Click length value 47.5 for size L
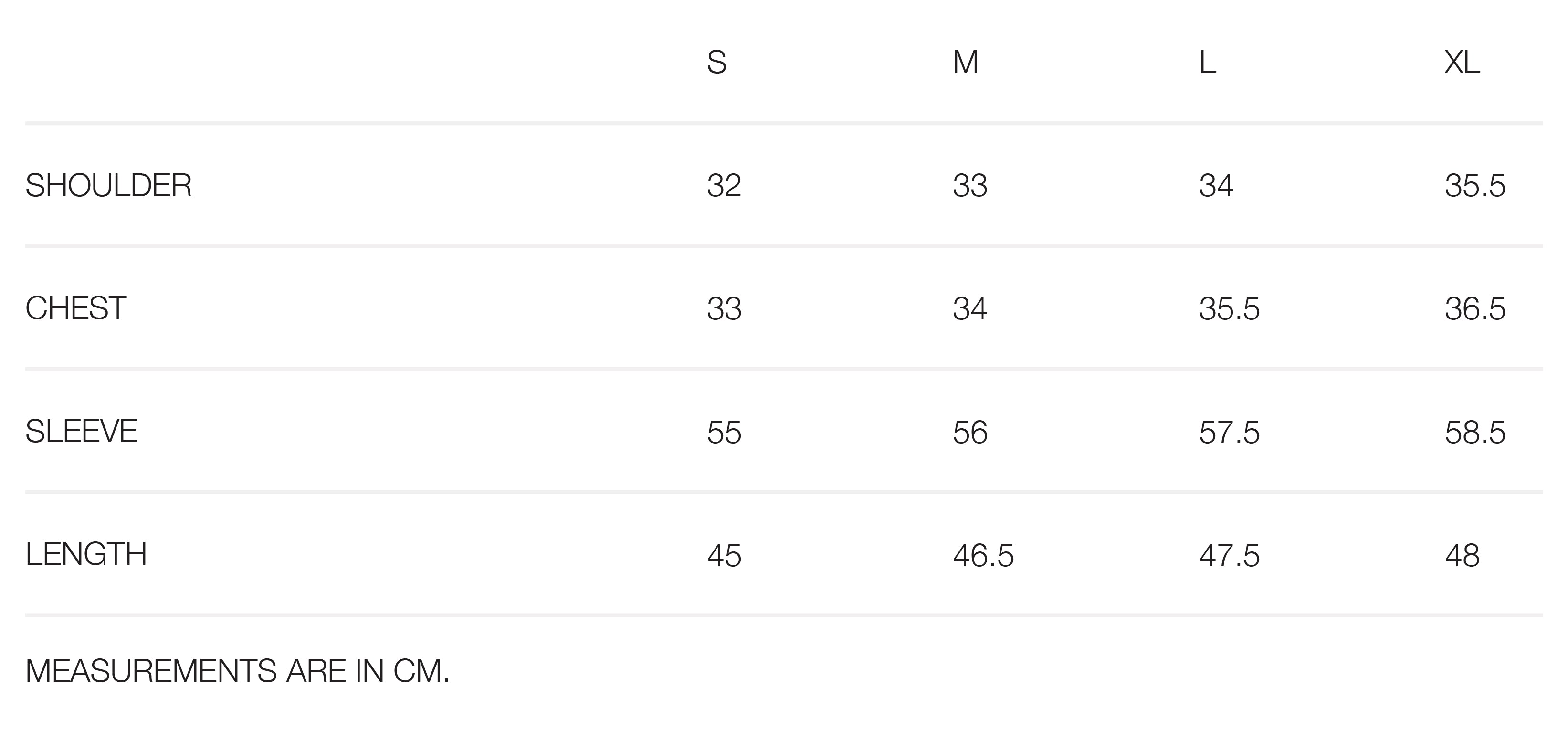The image size is (1568, 731). click(1229, 556)
